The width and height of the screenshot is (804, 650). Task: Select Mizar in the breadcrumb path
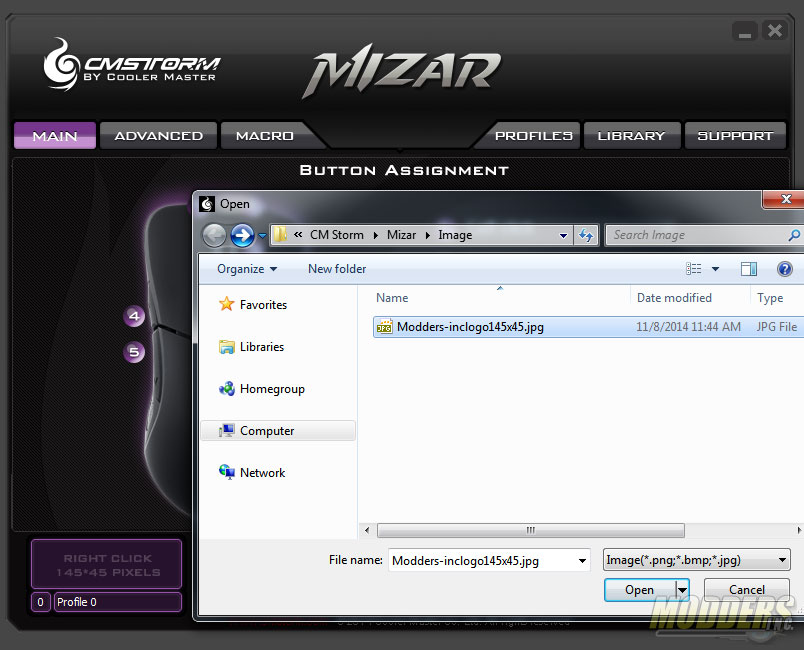(x=401, y=235)
